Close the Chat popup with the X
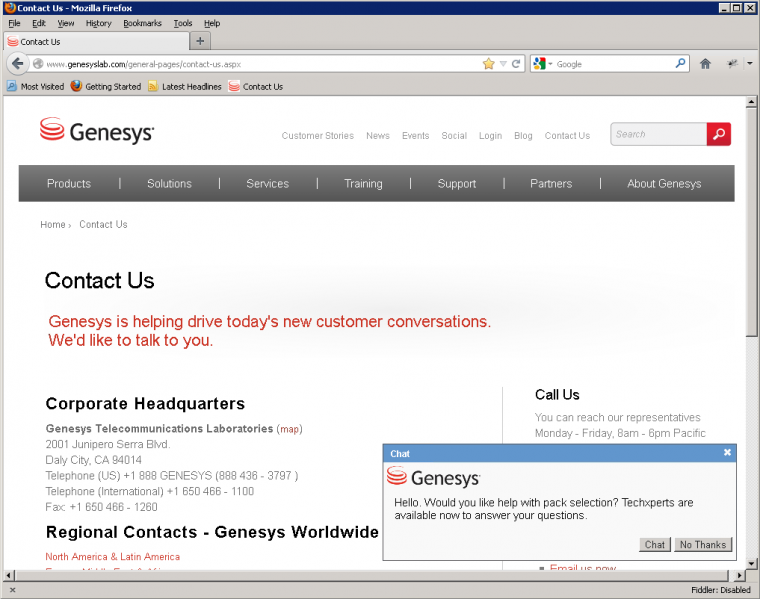 click(x=727, y=452)
